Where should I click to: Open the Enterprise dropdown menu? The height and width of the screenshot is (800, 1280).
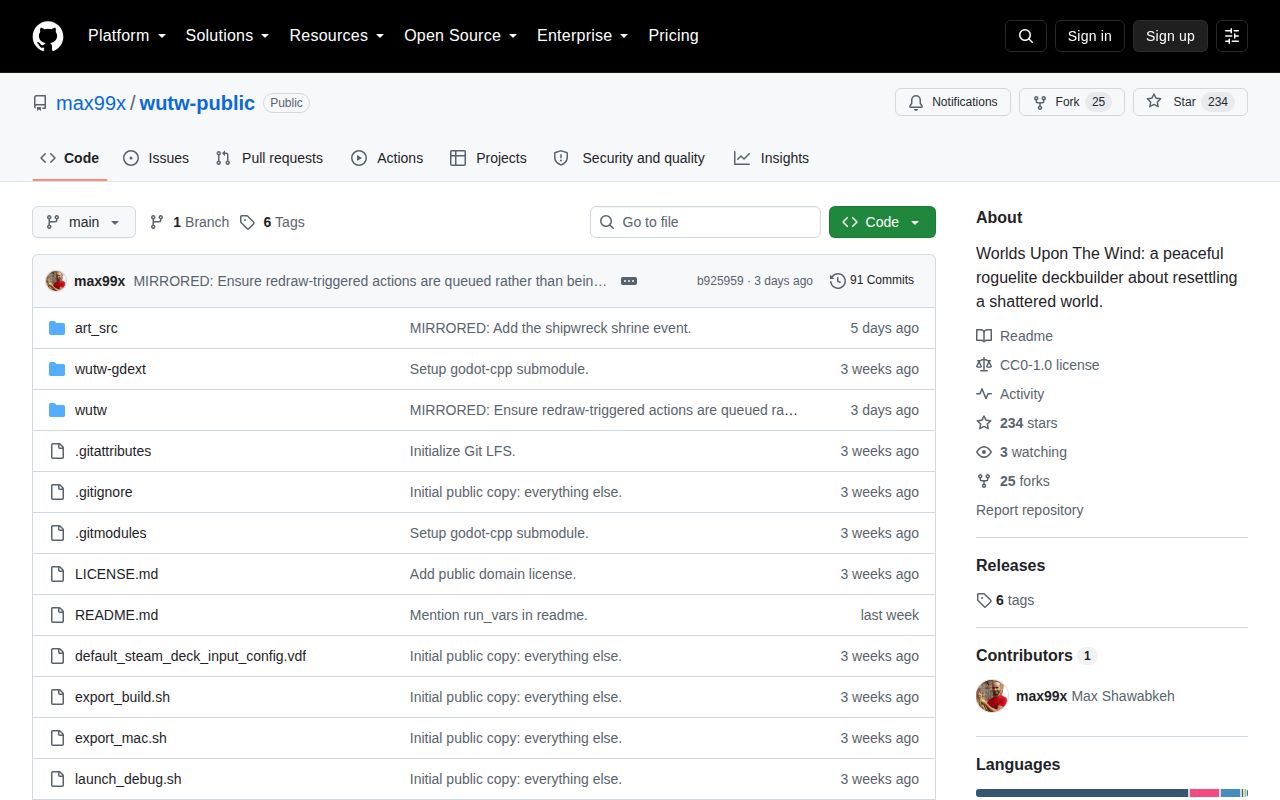(x=582, y=36)
